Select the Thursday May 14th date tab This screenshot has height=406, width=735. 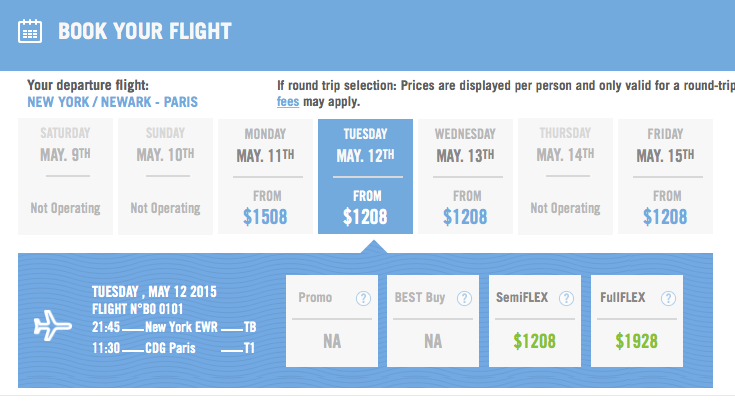[565, 176]
